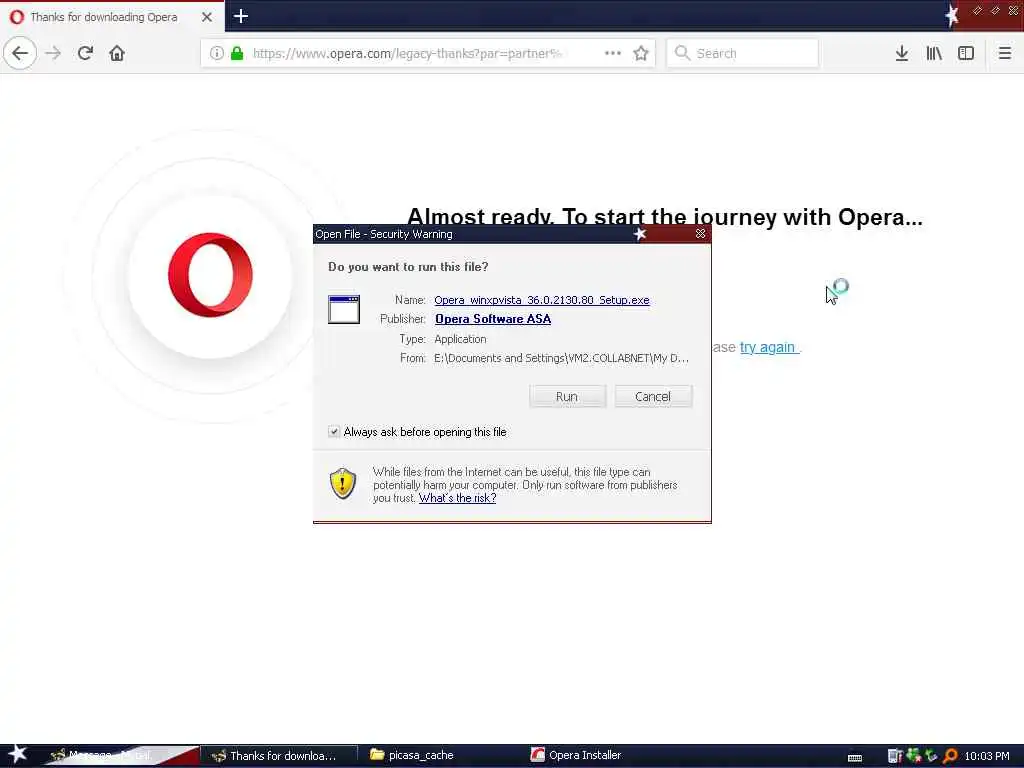Click the yellow warning shield icon
This screenshot has height=768, width=1024.
point(343,483)
